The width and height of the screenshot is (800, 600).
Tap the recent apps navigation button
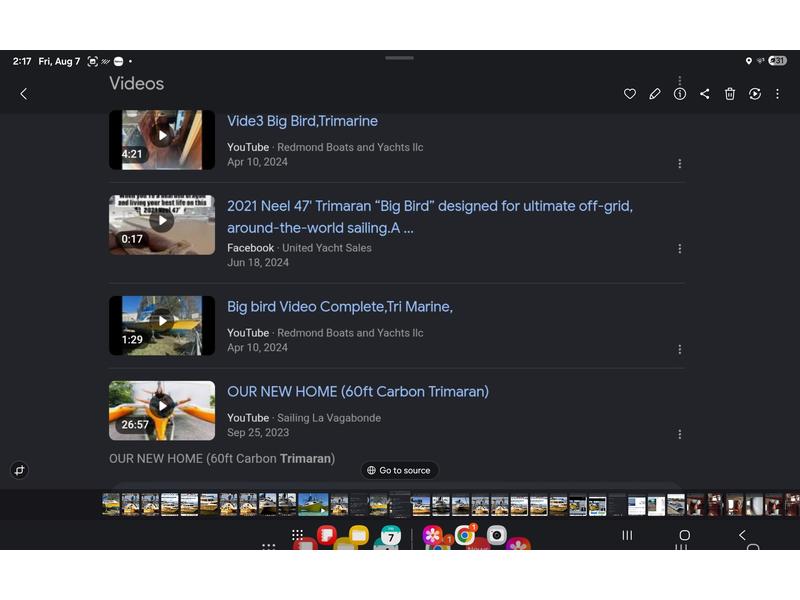pyautogui.click(x=628, y=535)
